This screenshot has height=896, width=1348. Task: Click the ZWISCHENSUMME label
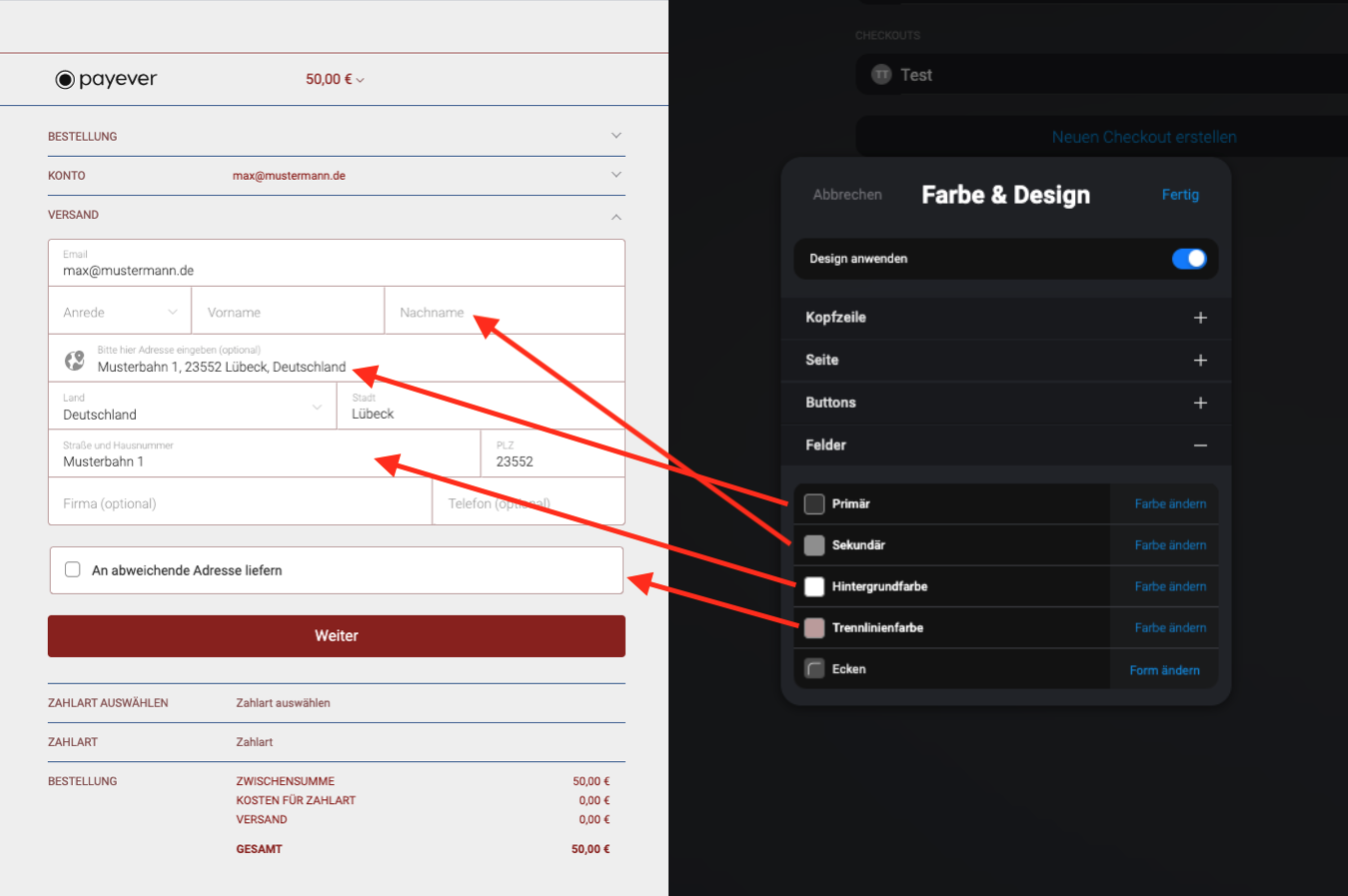pyautogui.click(x=285, y=781)
